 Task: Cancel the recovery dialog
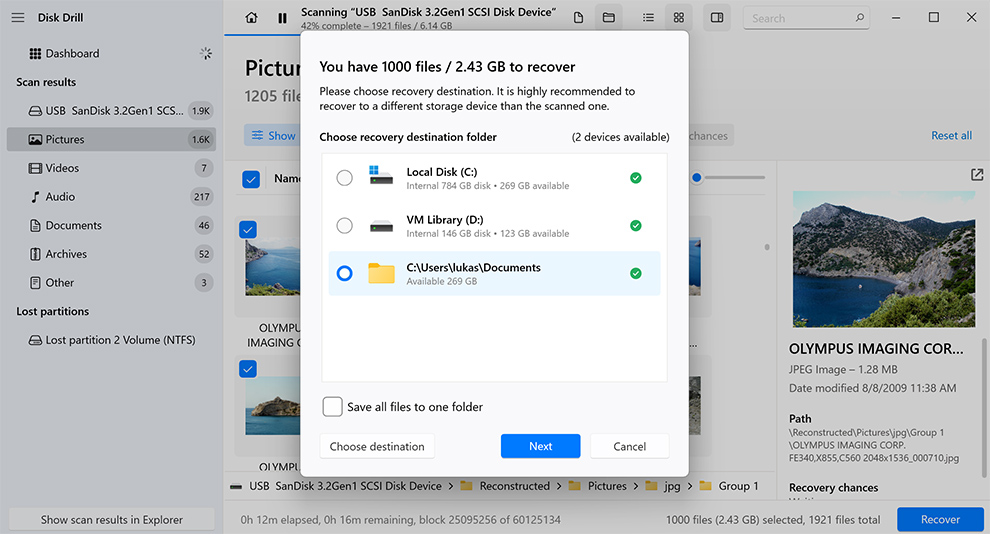pos(629,446)
